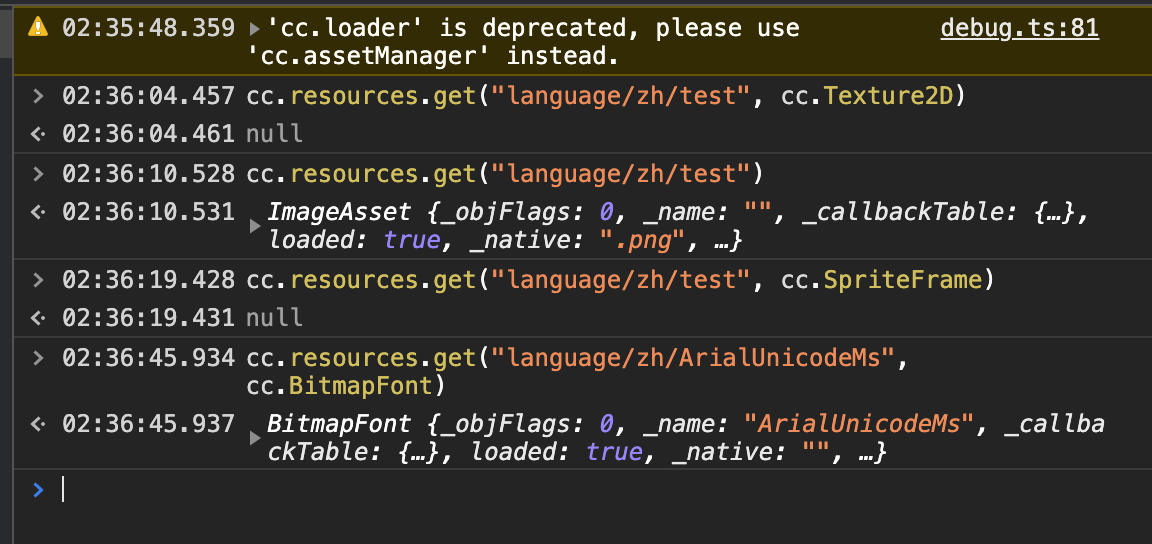Click input chevron beside the cc.SpriteFrame command

point(38,281)
